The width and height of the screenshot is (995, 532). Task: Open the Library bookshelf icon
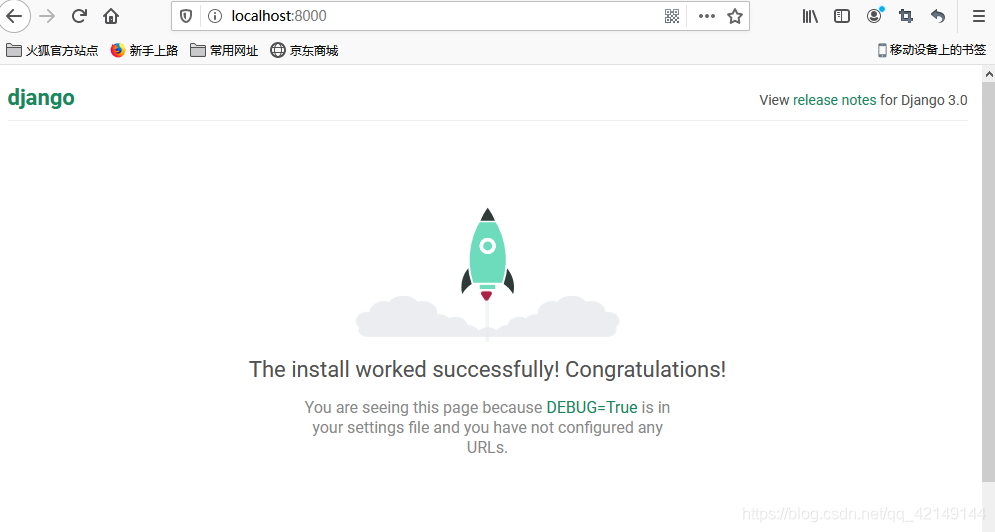click(810, 16)
